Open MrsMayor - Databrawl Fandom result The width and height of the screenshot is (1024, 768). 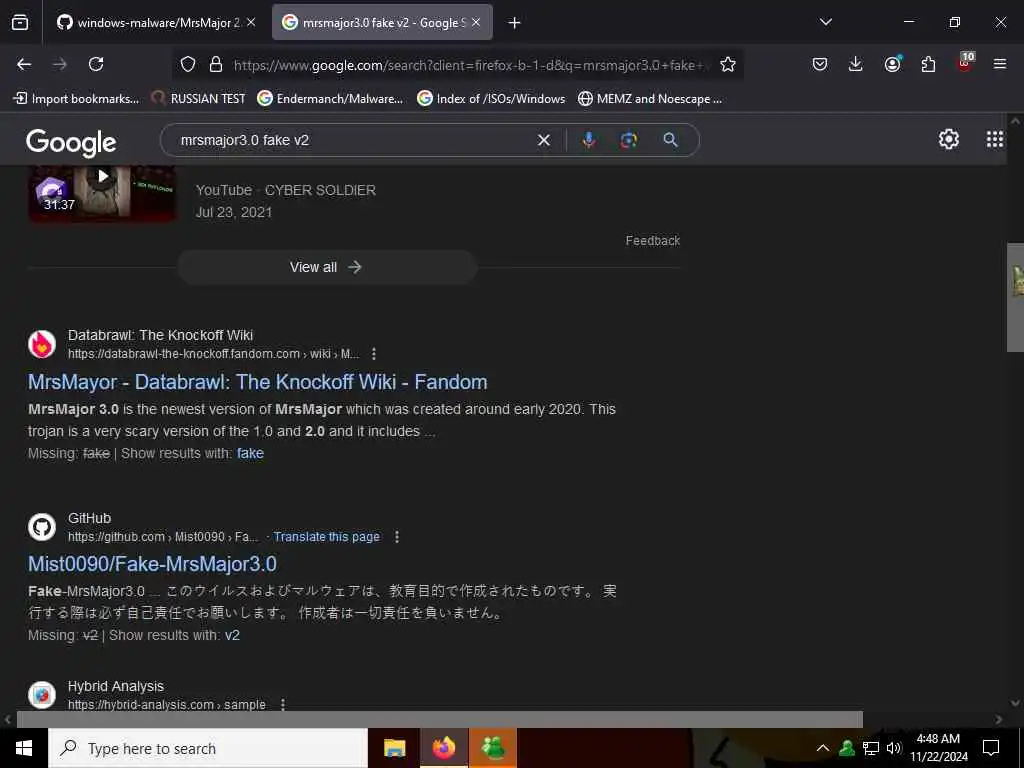257,382
